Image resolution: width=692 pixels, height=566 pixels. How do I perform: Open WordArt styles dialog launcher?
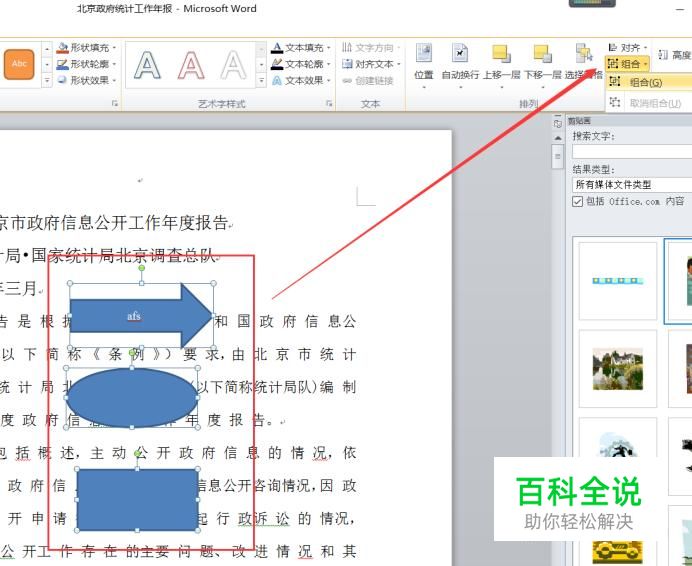pyautogui.click(x=329, y=103)
